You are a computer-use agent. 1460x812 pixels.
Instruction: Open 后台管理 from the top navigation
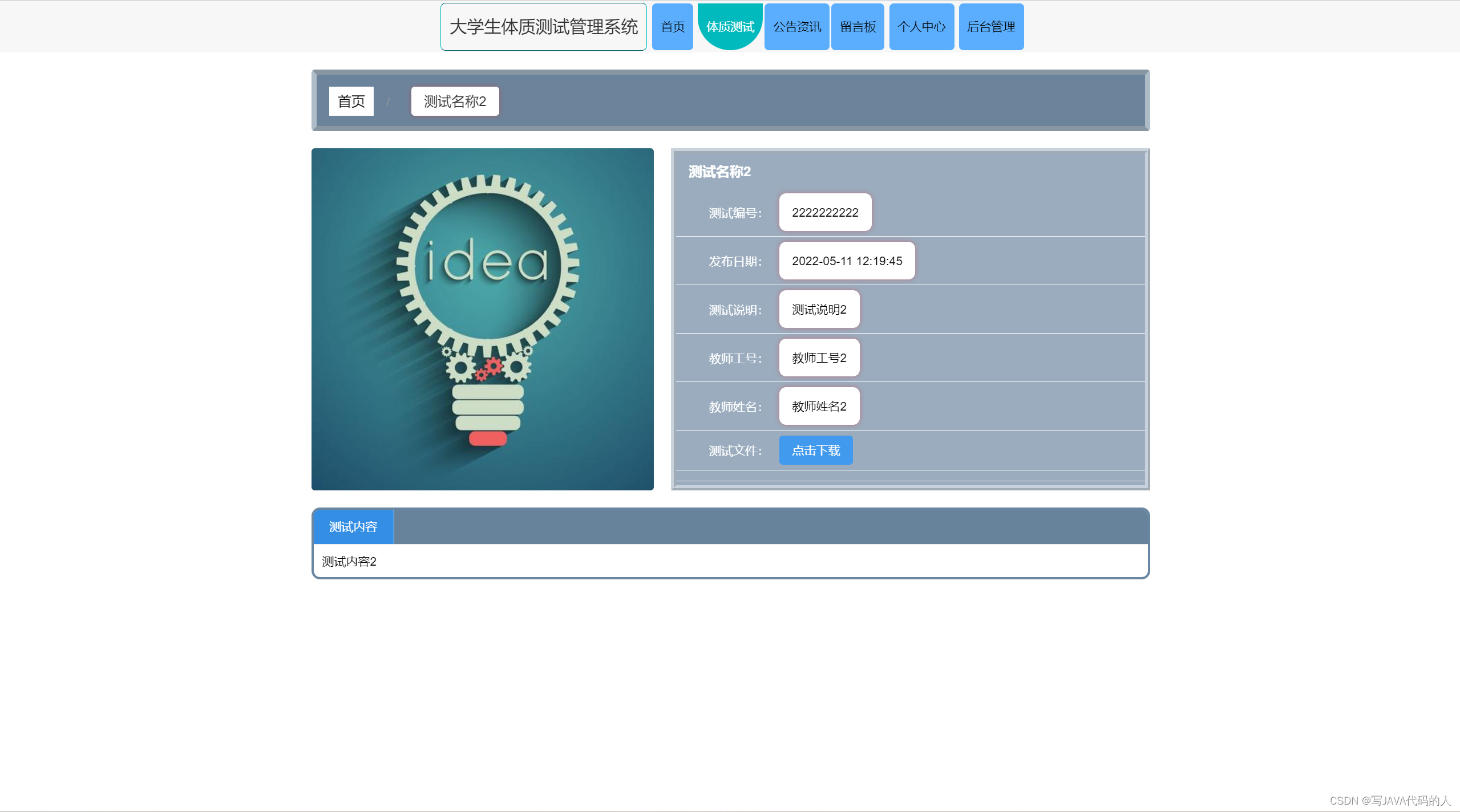(991, 27)
